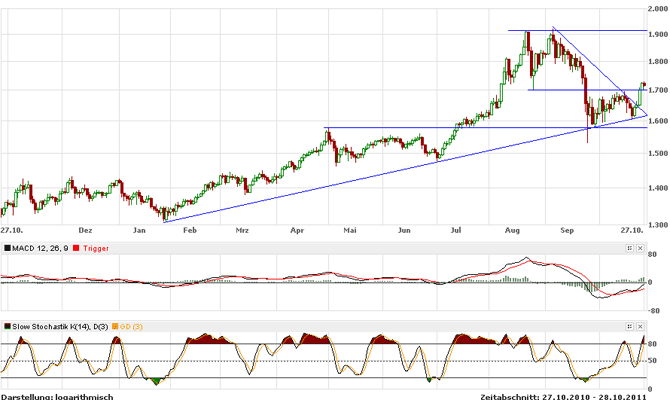Close the Slow Stochastik indicator panel
The image size is (670, 400).
(x=641, y=326)
